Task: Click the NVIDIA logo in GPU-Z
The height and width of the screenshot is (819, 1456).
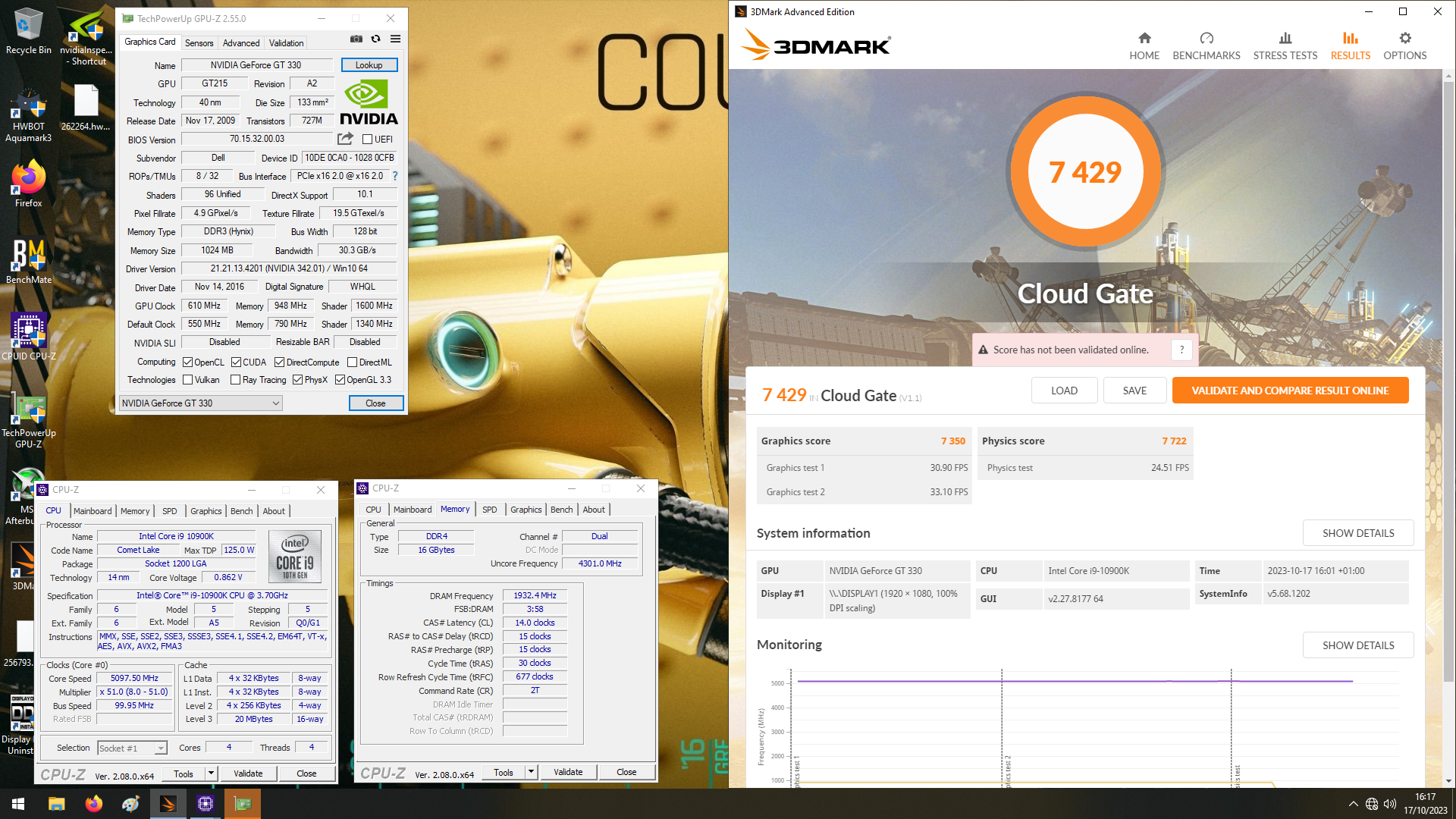Action: click(x=369, y=104)
